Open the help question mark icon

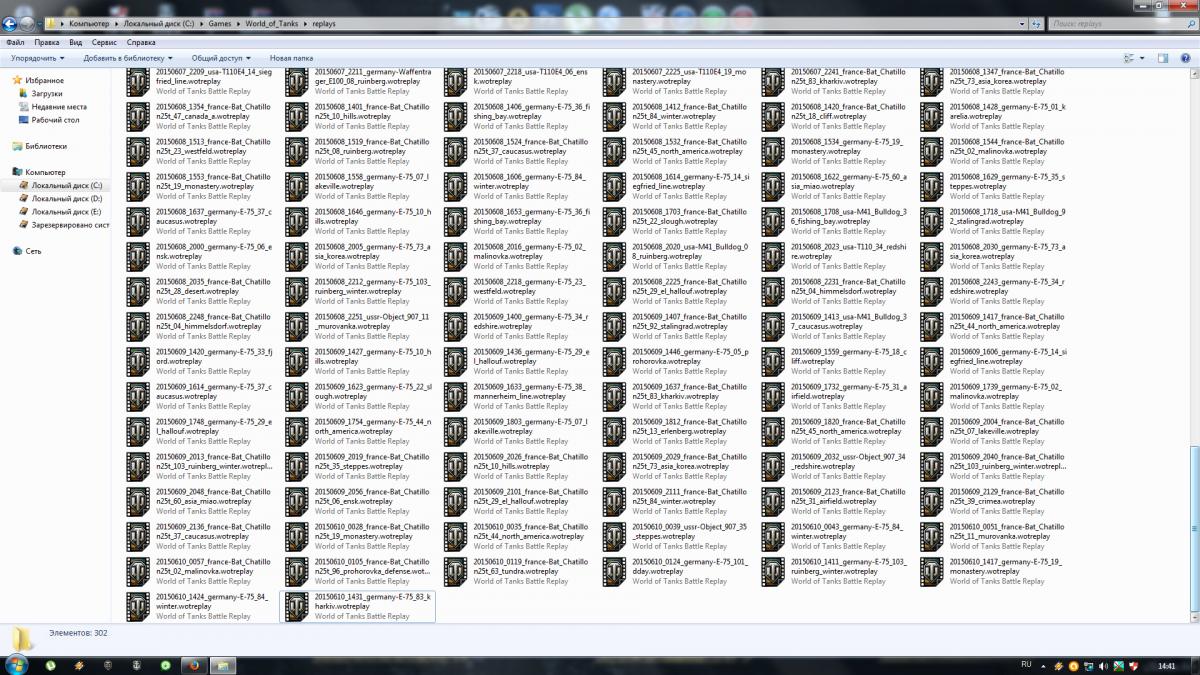(x=1187, y=59)
